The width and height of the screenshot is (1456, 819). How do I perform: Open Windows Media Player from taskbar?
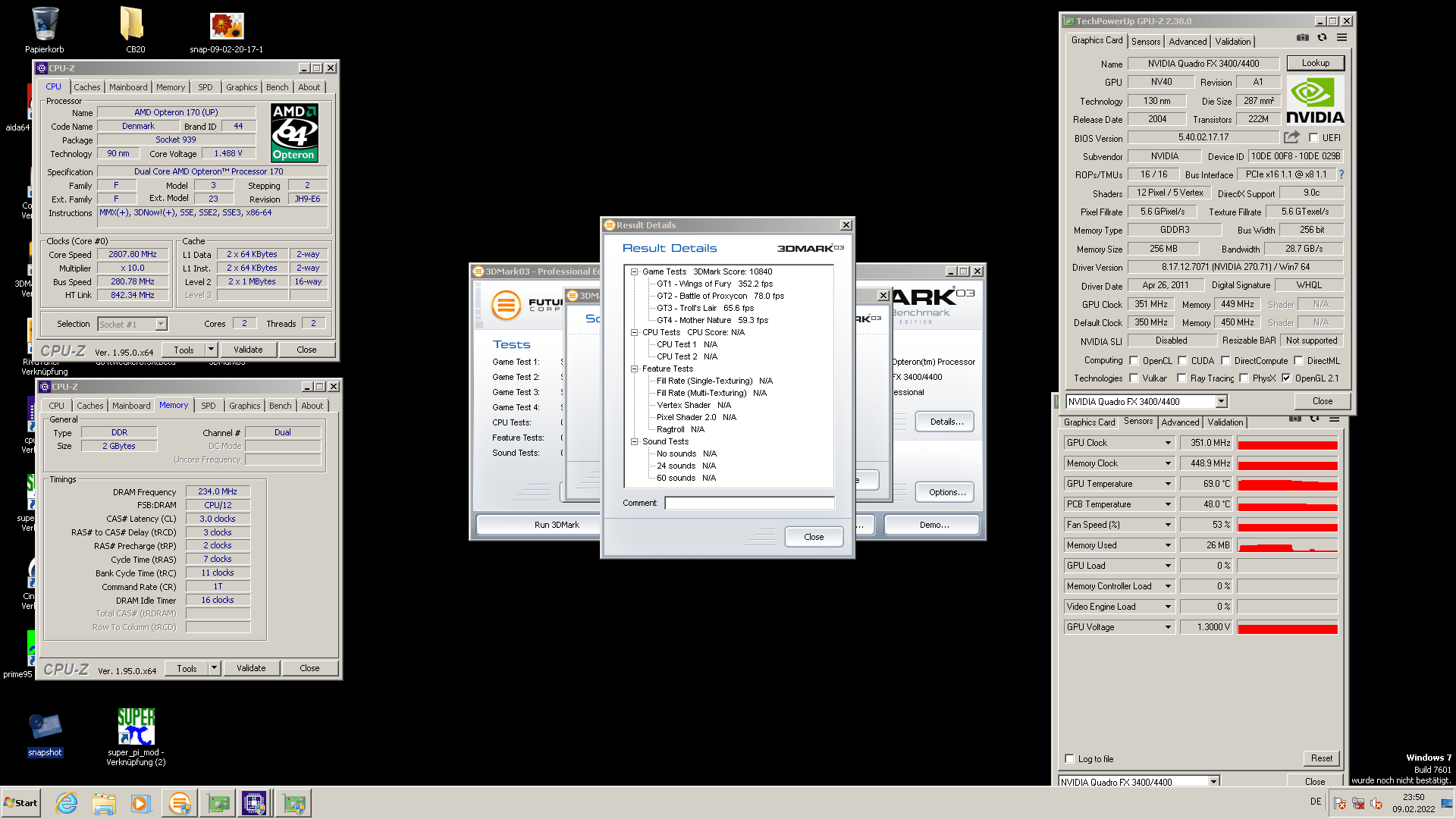140,803
